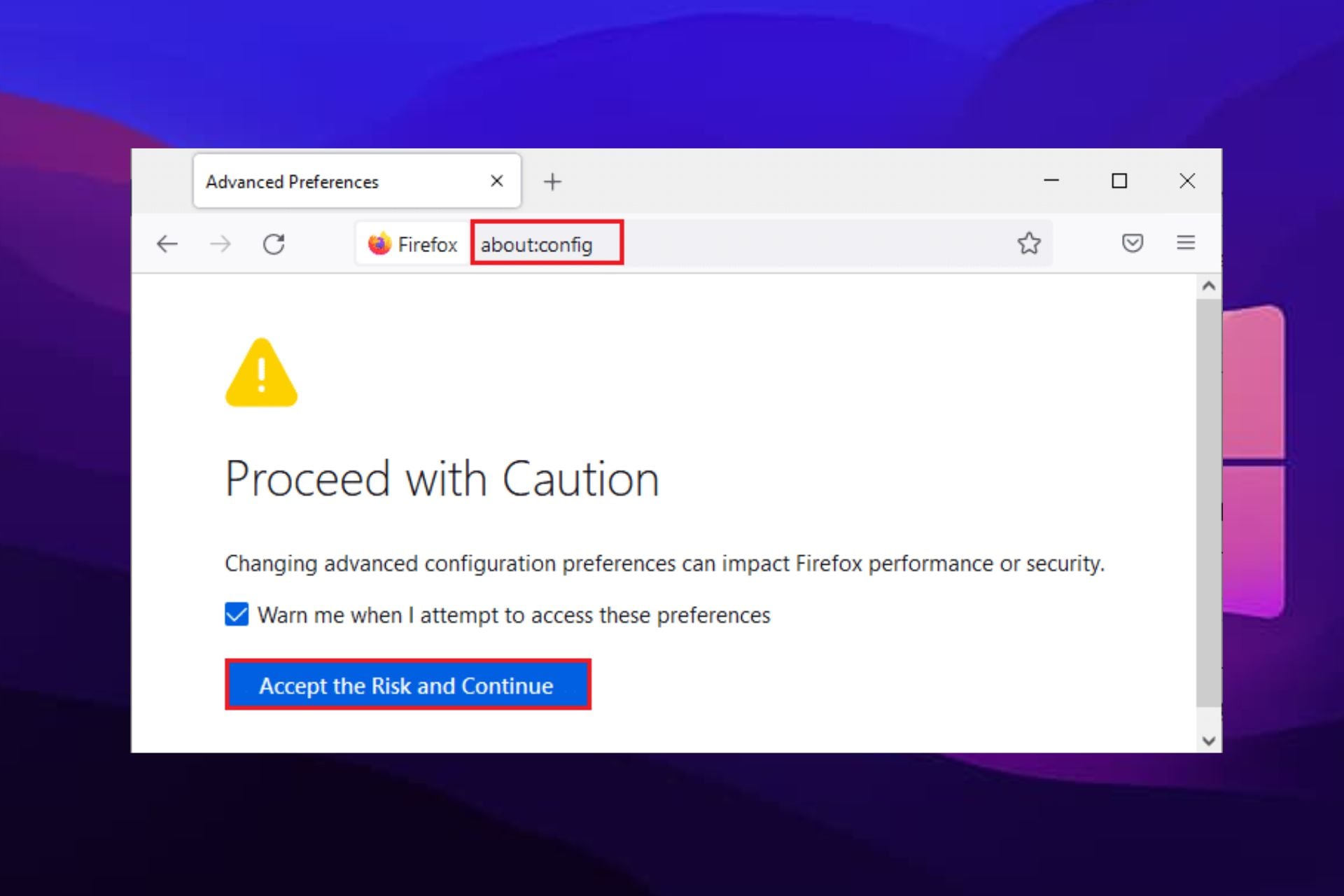The image size is (1344, 896).
Task: Select the Advanced Preferences tab
Action: (357, 181)
